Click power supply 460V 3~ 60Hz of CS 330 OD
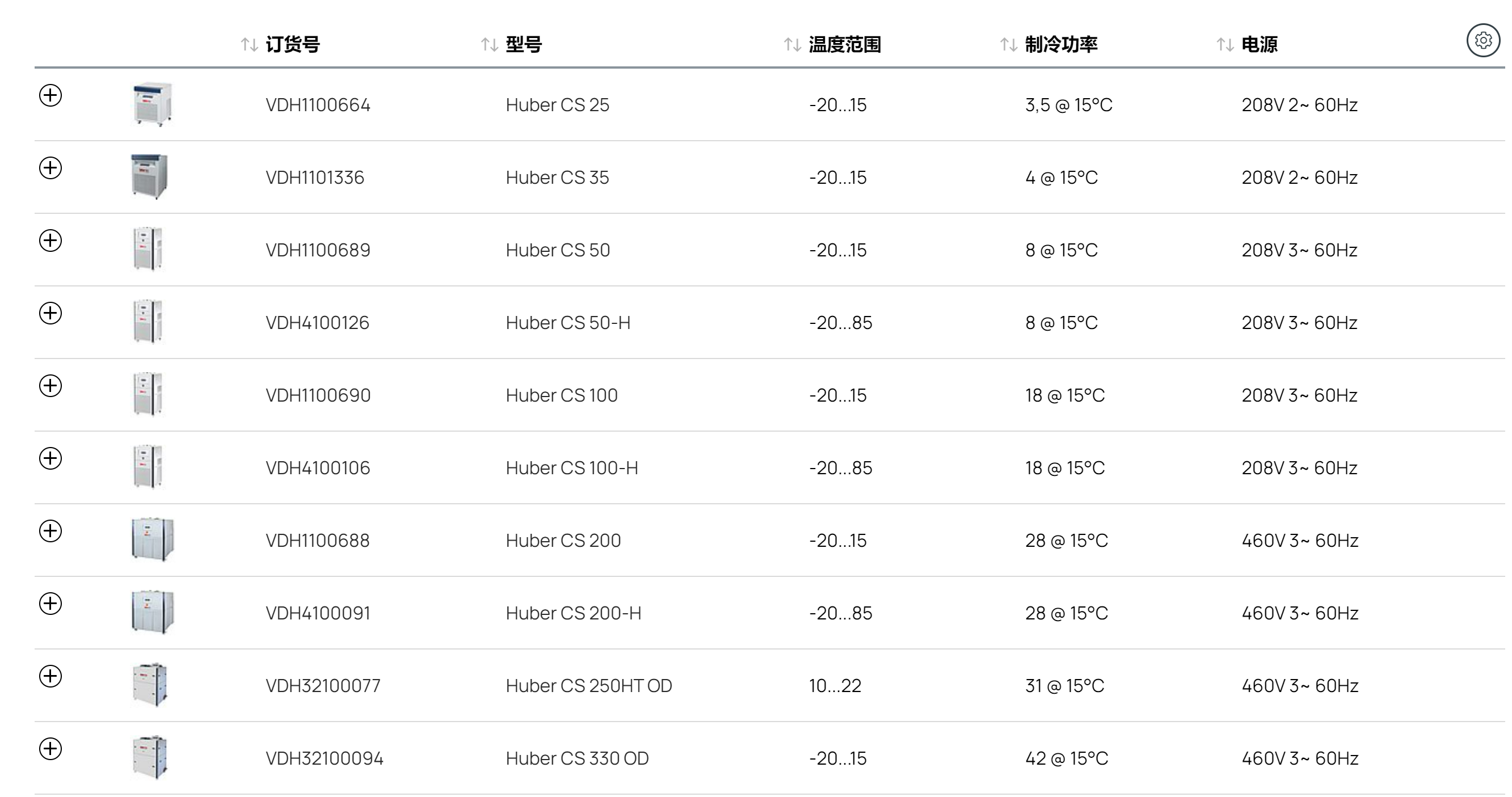 click(x=1300, y=758)
